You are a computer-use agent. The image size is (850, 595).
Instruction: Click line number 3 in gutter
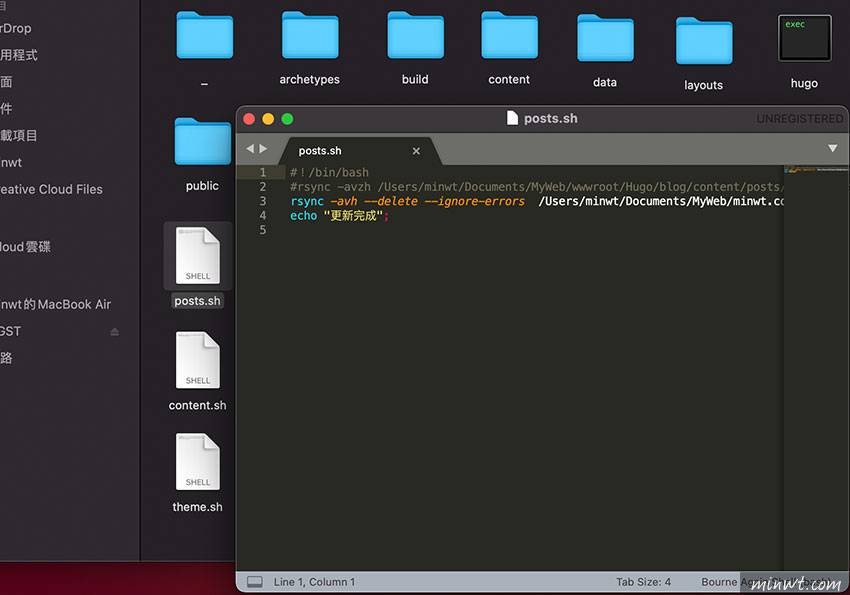point(263,201)
